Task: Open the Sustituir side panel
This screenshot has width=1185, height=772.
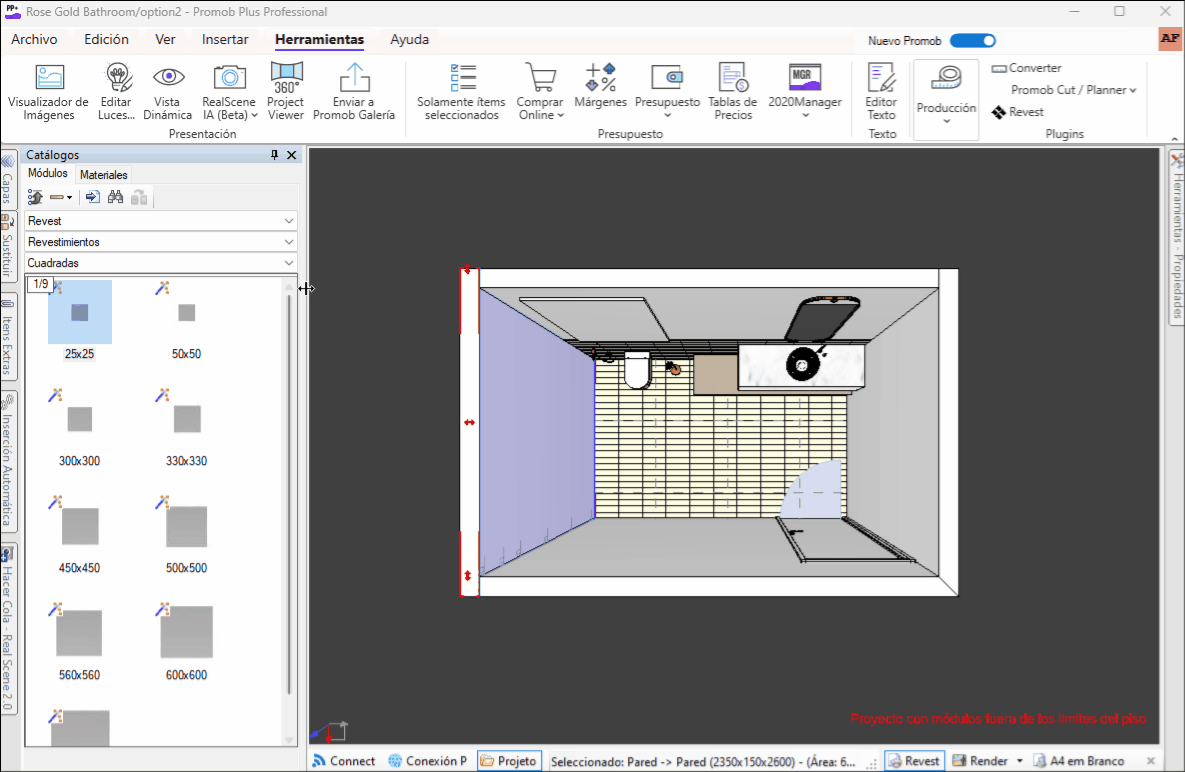Action: pos(8,245)
